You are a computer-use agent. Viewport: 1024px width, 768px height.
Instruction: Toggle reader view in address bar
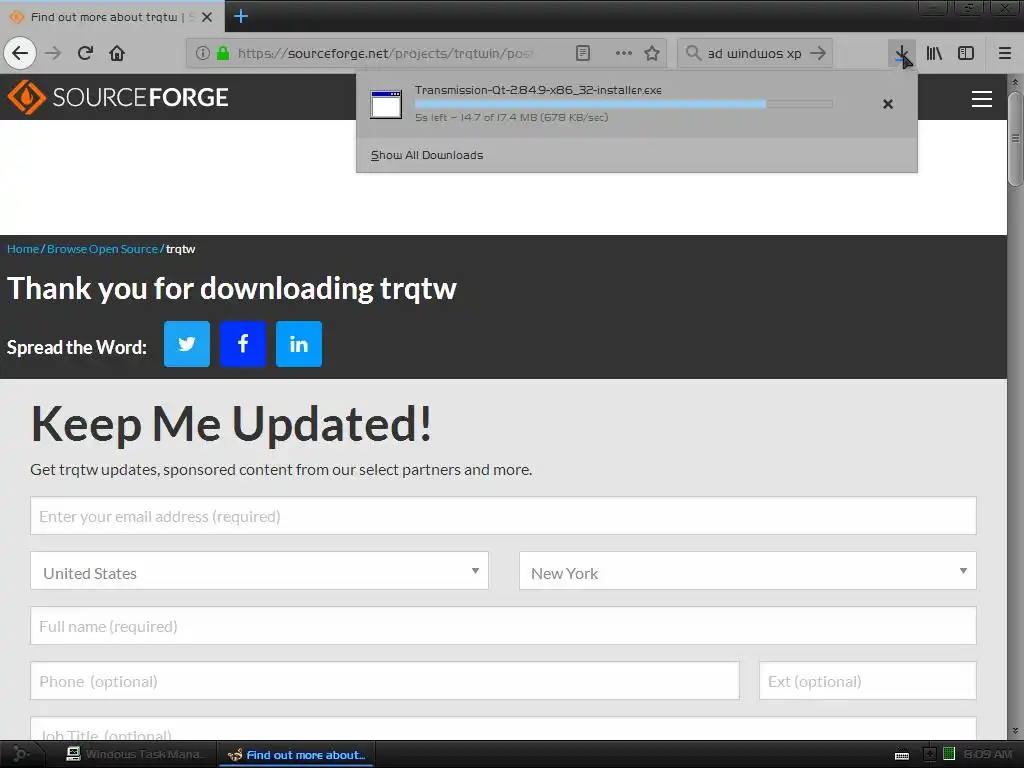583,53
